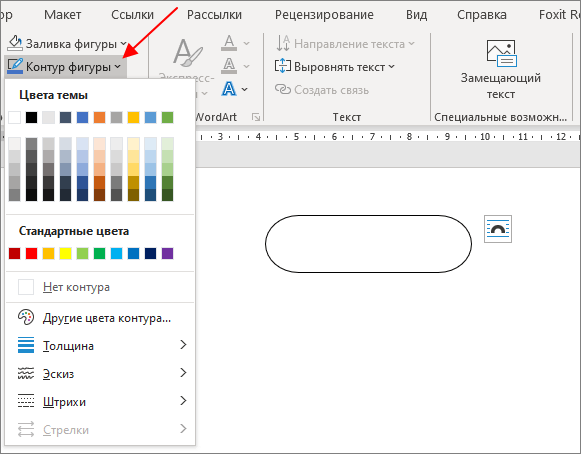Pick the purple standard color swatch
Image resolution: width=581 pixels, height=454 pixels.
tap(167, 253)
